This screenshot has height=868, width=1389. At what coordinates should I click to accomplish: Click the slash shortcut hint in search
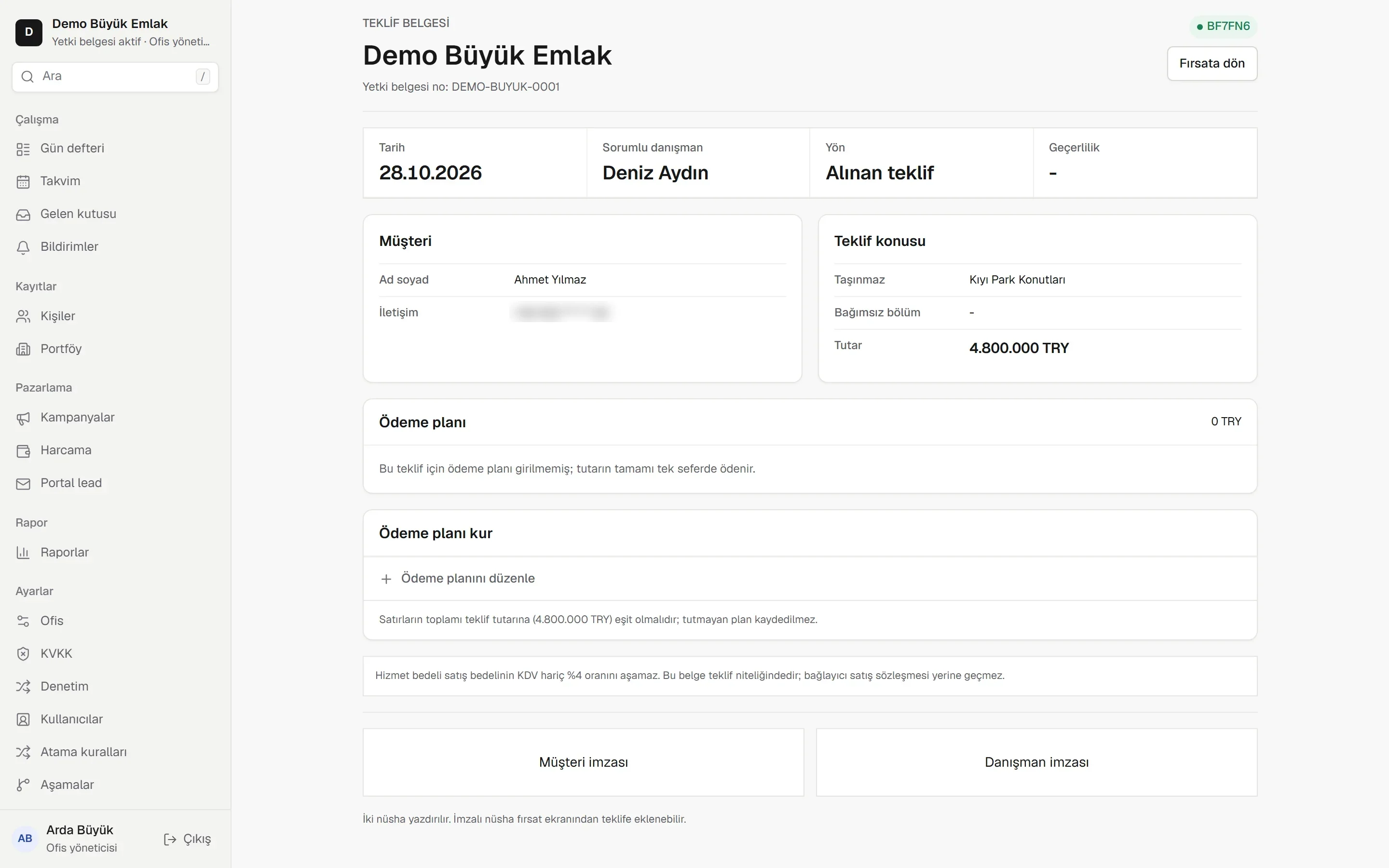(x=203, y=76)
